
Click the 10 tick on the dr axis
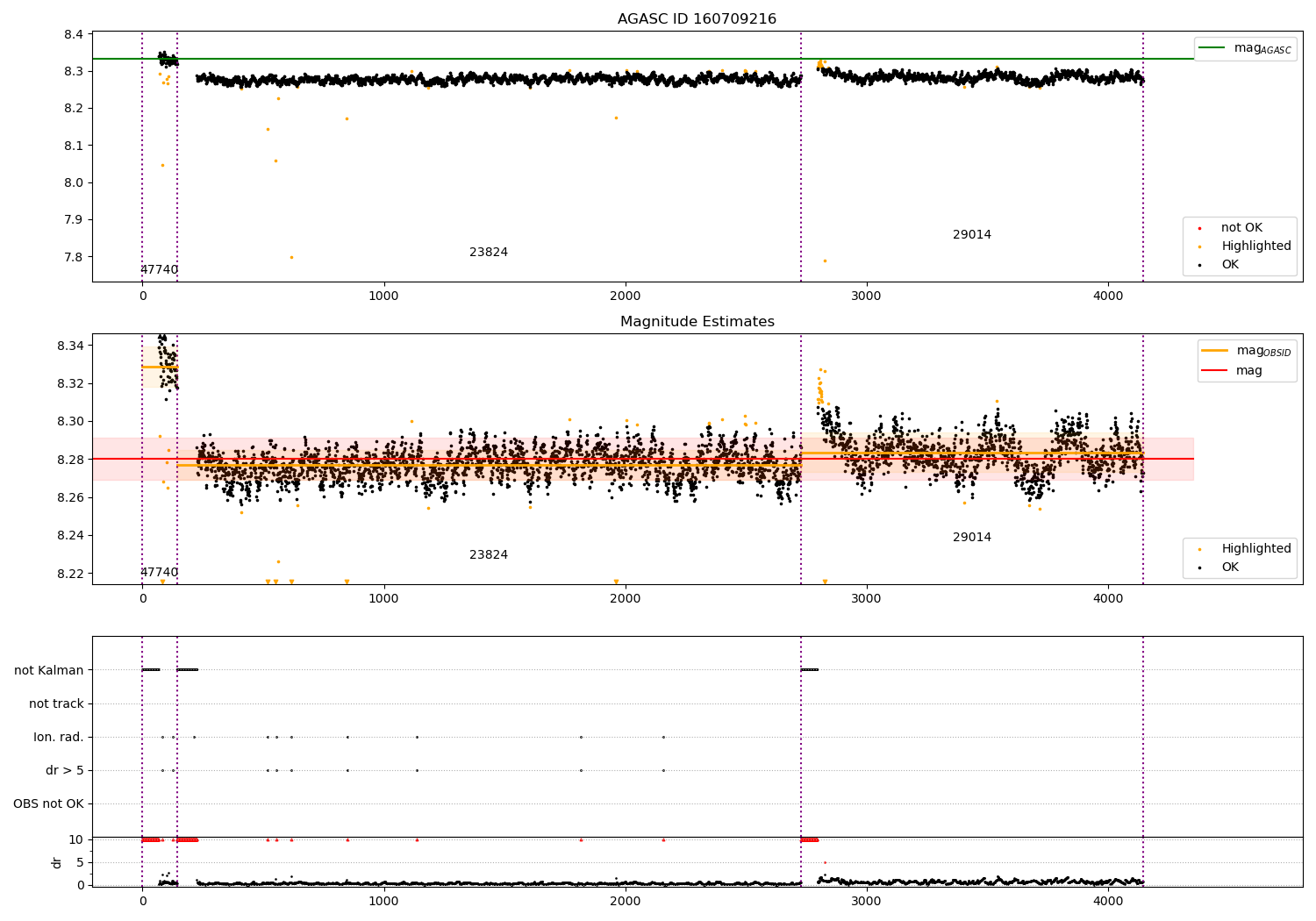[x=76, y=839]
